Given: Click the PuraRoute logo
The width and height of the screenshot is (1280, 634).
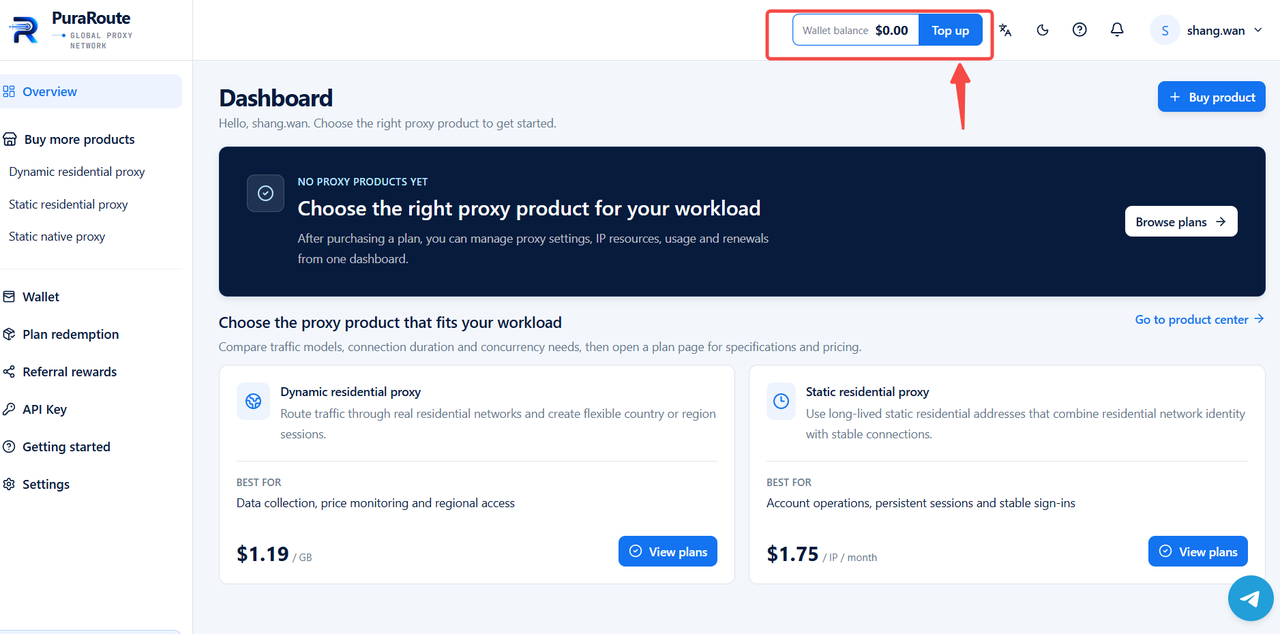Looking at the screenshot, I should pyautogui.click(x=70, y=30).
